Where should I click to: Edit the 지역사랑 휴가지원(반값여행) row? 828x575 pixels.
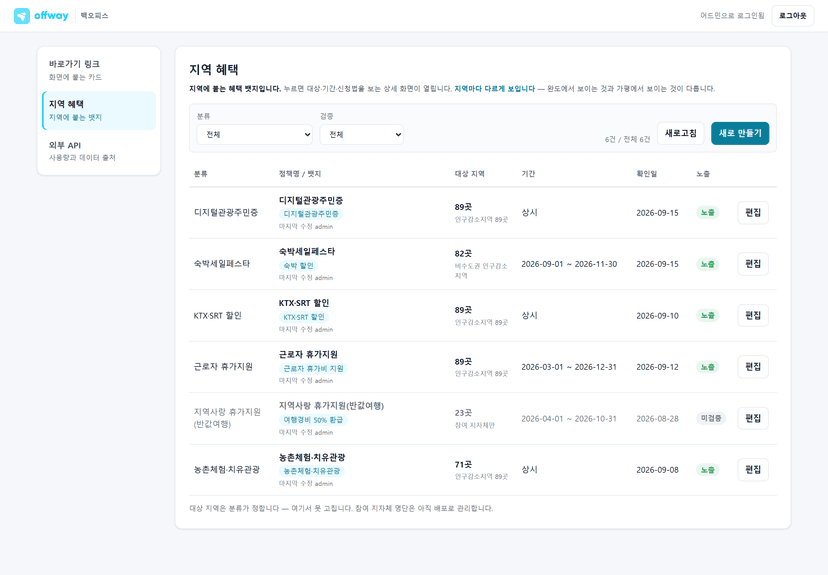753,419
